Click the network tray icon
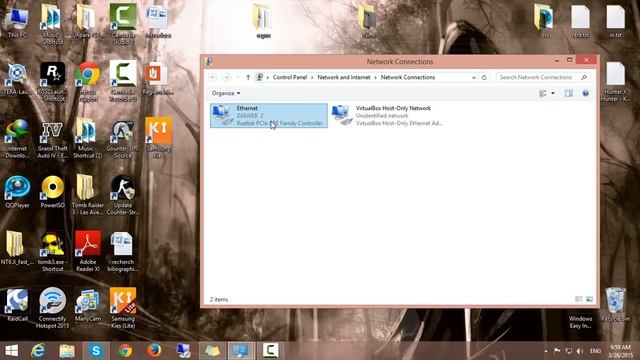This screenshot has width=640, height=360. pos(569,351)
